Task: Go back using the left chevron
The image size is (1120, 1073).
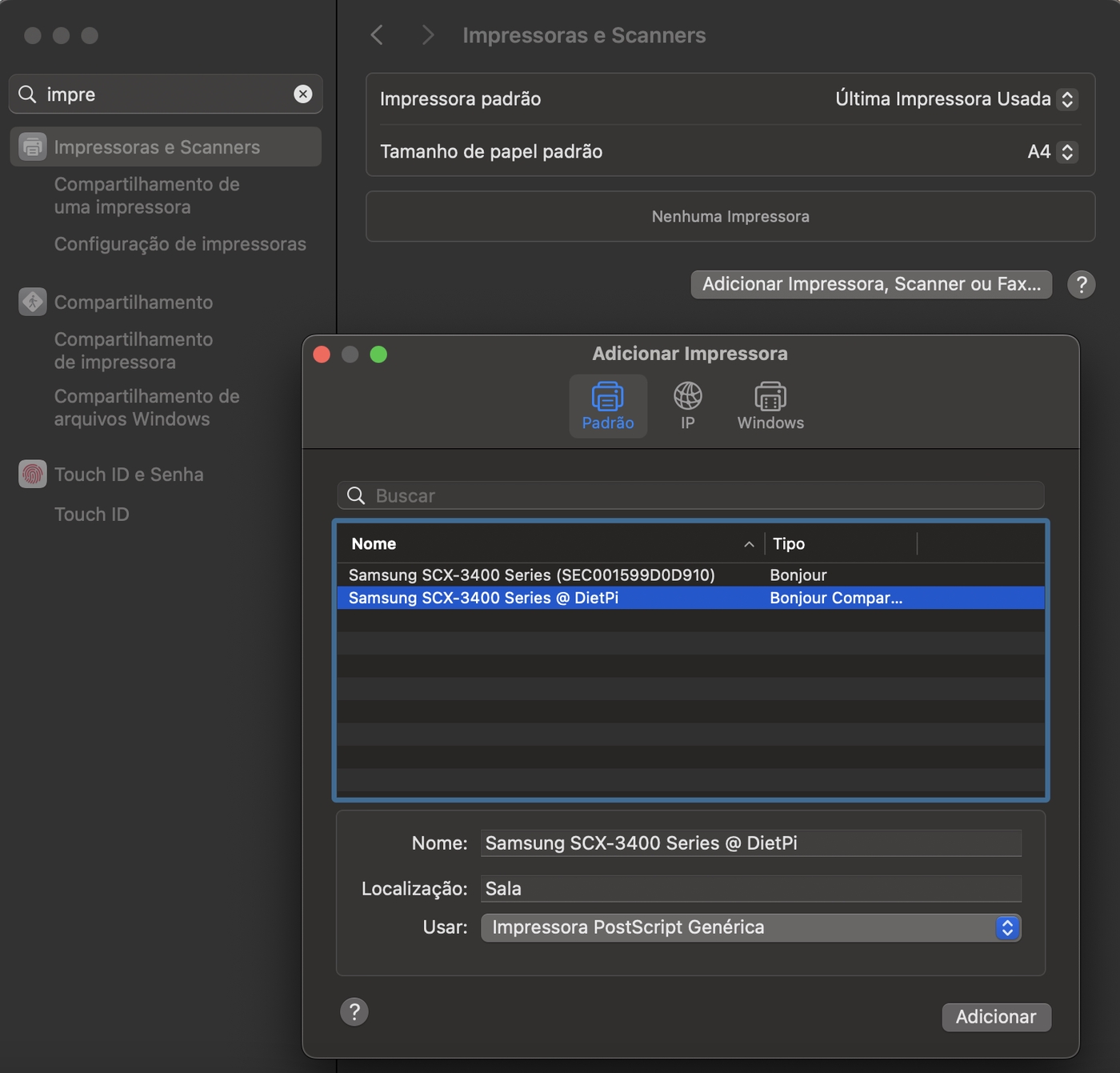Action: 378,35
